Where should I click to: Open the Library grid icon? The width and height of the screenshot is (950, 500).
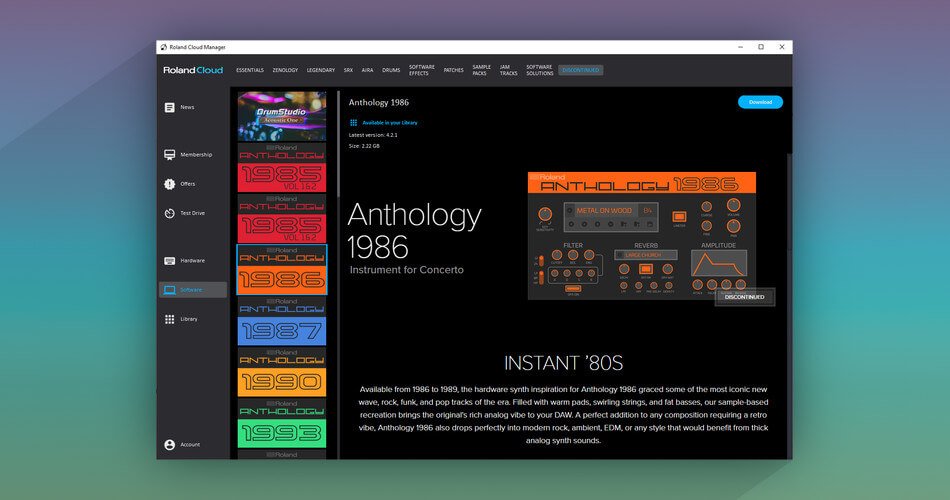[170, 319]
